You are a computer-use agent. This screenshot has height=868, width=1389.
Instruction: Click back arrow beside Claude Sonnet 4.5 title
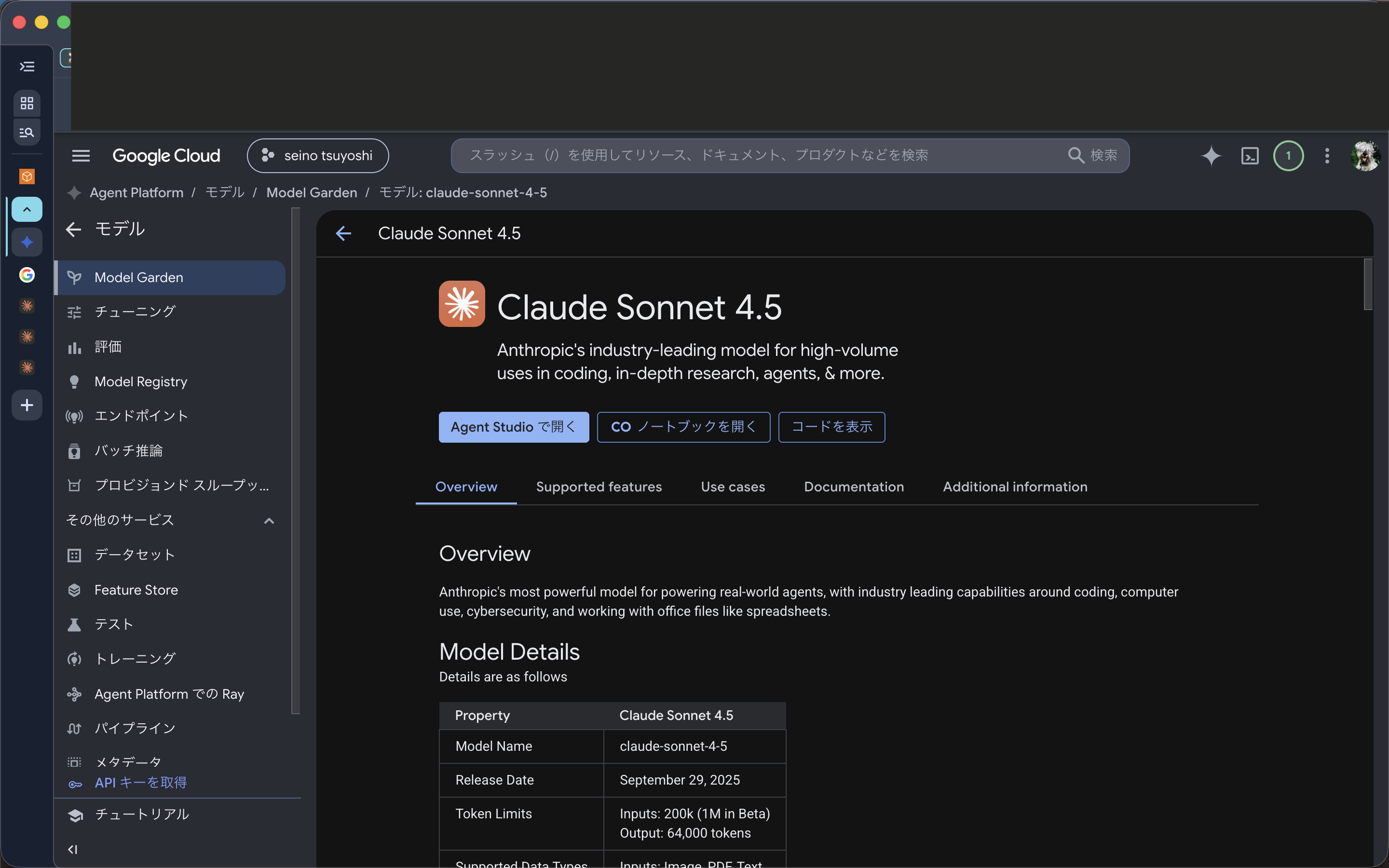coord(343,234)
